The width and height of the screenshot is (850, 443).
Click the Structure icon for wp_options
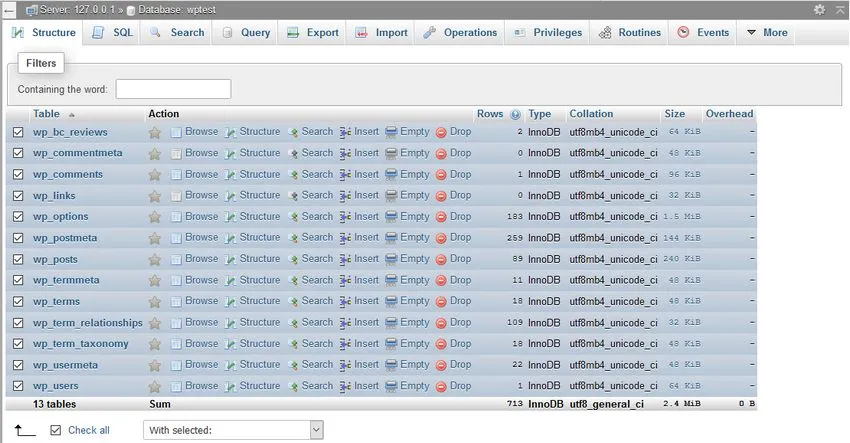pyautogui.click(x=230, y=217)
